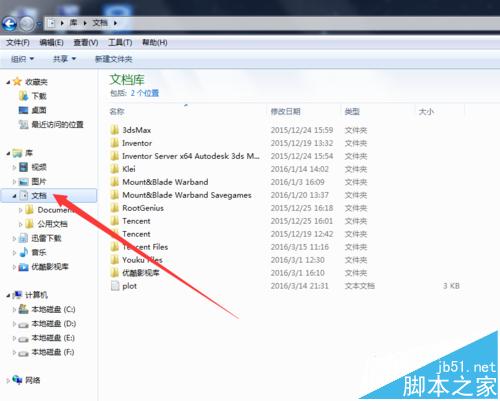
Task: Click the address bar library icon dropdown
Action: pos(51,23)
